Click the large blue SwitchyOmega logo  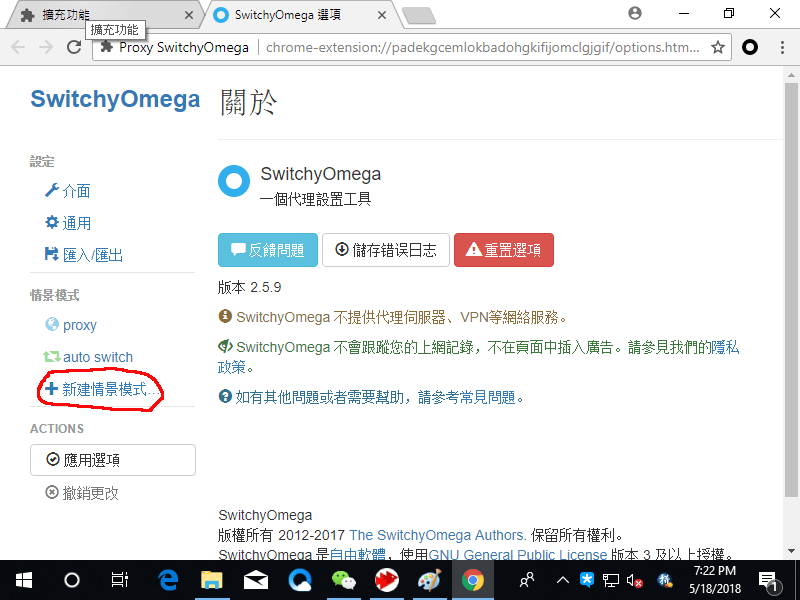[x=234, y=181]
